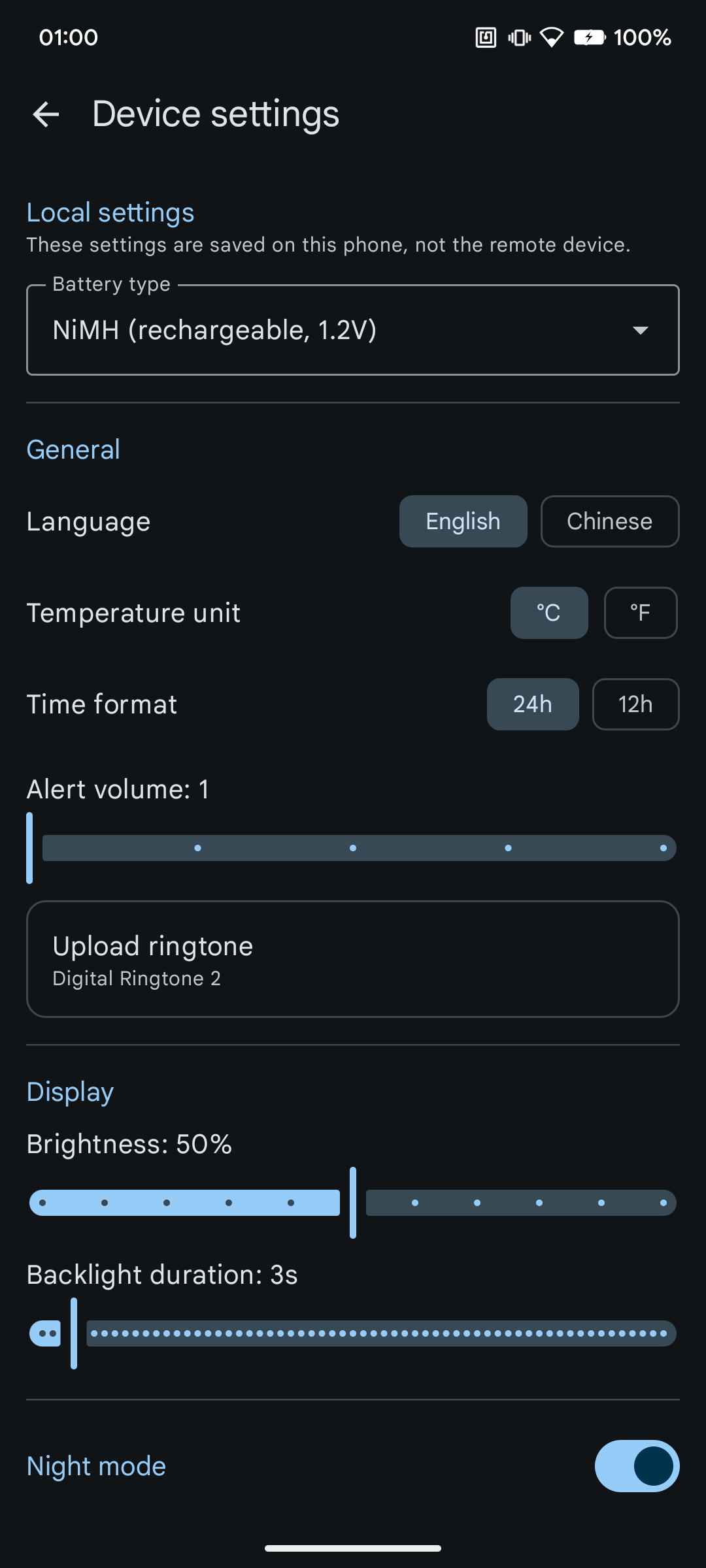
Task: Open the Battery type dropdown
Action: 353,329
